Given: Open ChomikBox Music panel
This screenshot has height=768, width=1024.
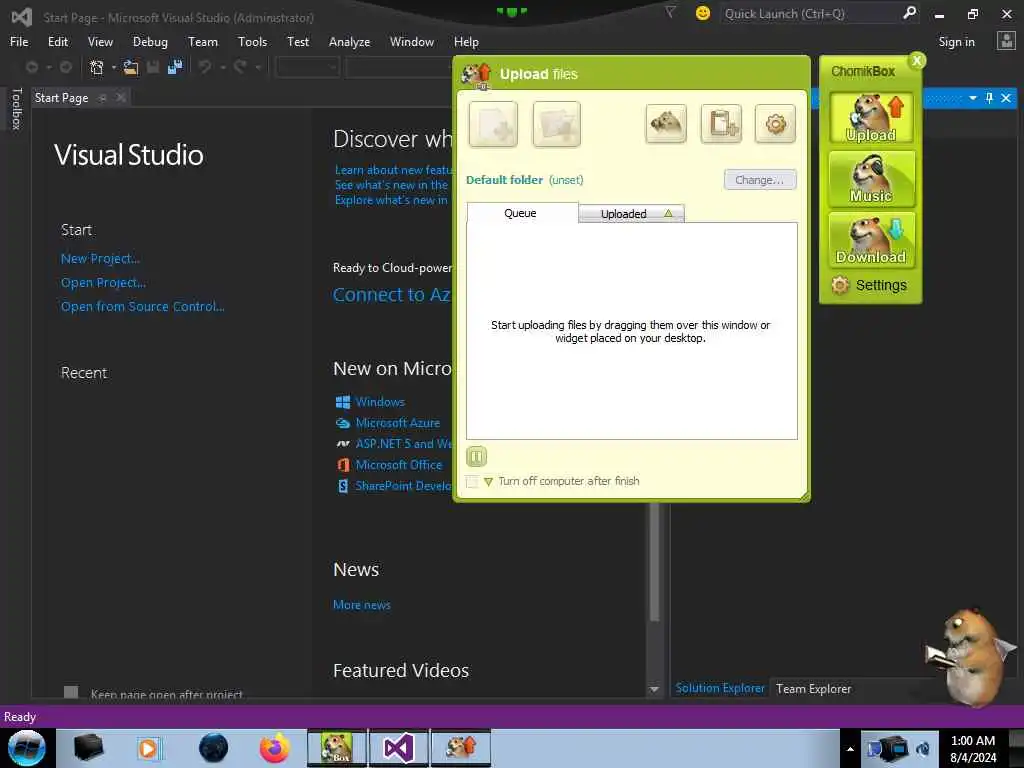Looking at the screenshot, I should [871, 179].
